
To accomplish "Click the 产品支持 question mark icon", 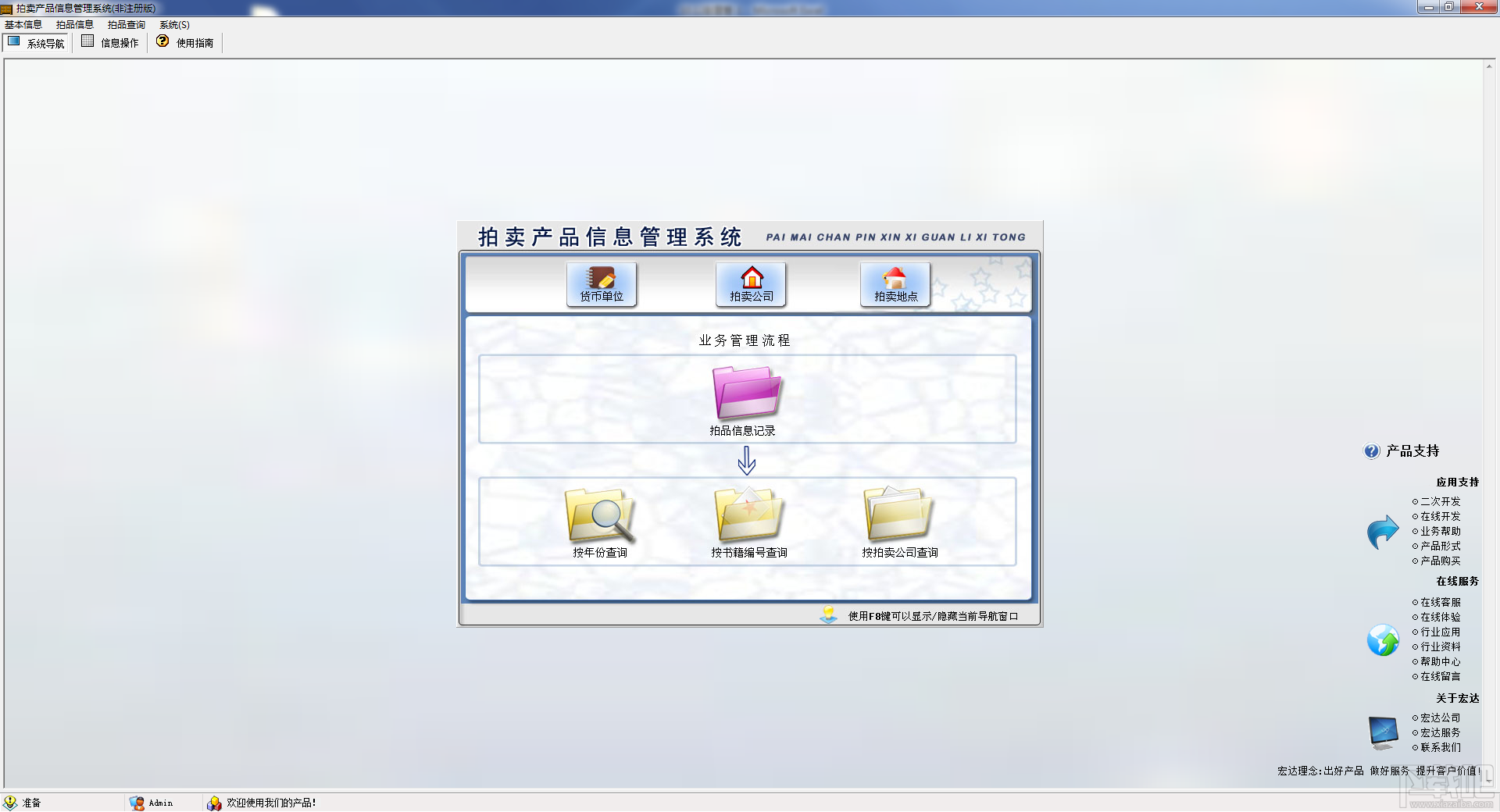I will tap(1372, 451).
